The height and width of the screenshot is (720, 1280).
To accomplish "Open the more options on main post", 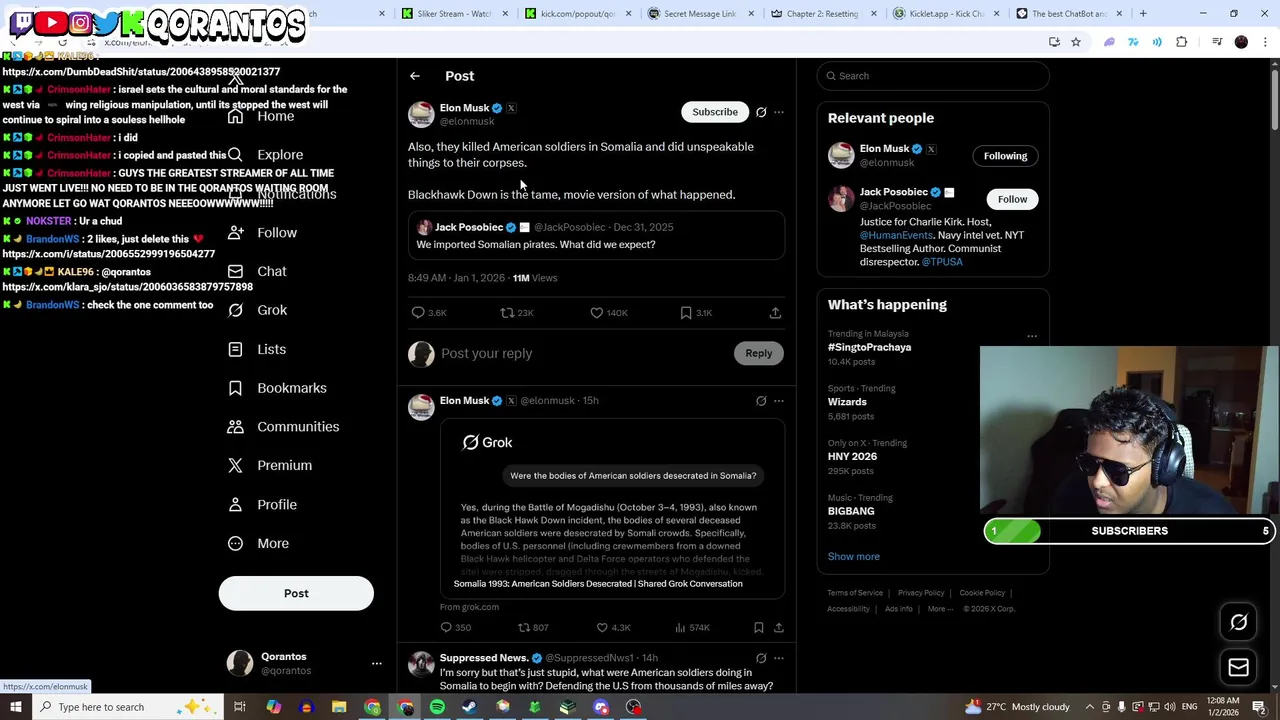I will coord(779,112).
